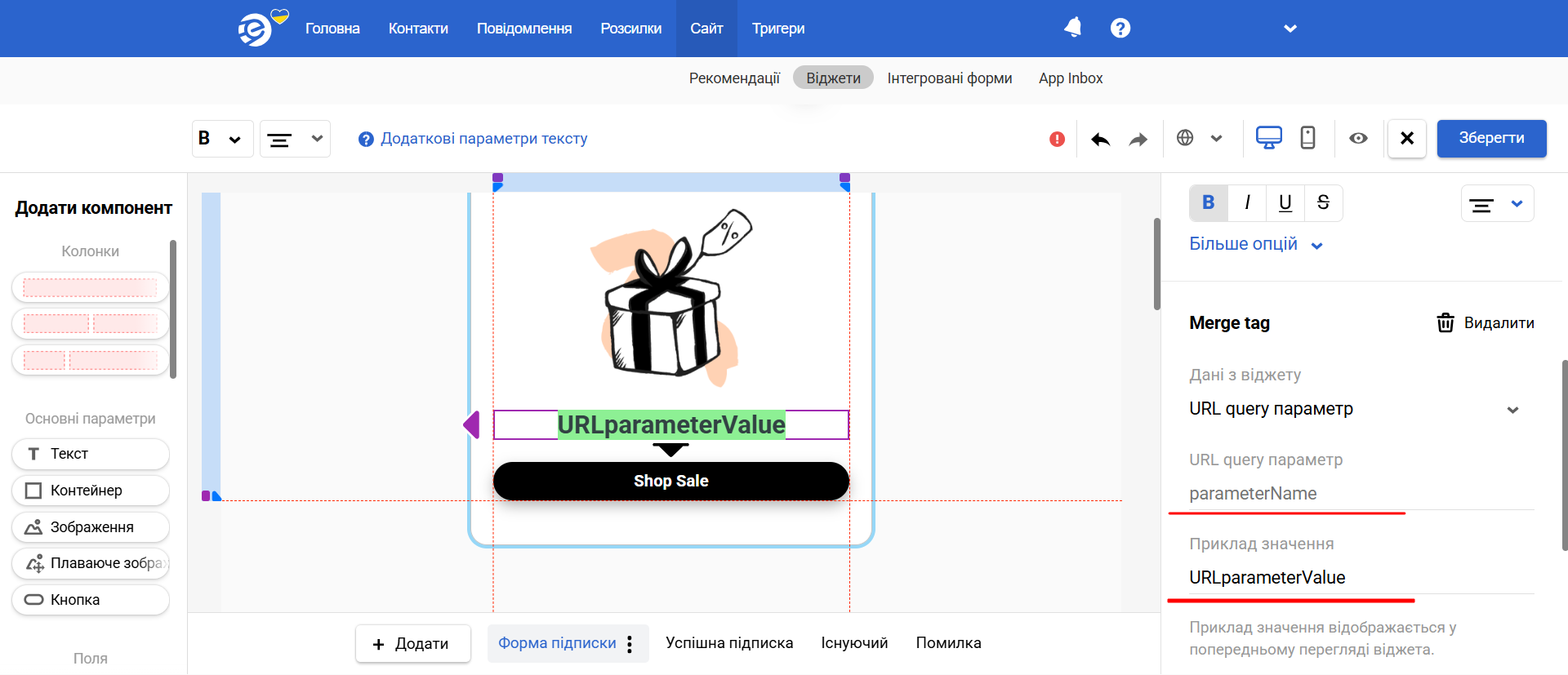Toggle underline formatting in side panel

click(1285, 202)
